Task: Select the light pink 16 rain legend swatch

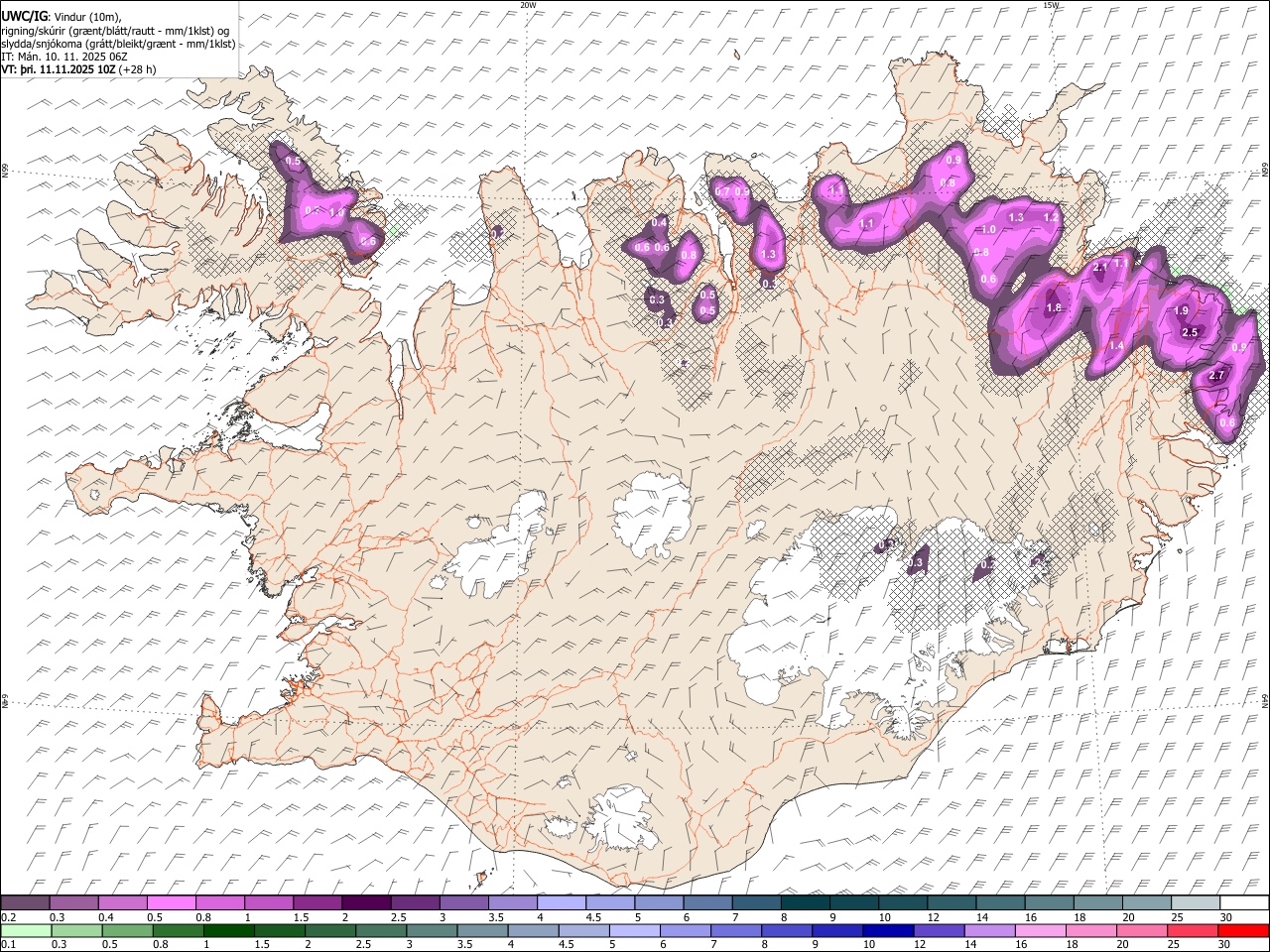Action: pos(1040,930)
